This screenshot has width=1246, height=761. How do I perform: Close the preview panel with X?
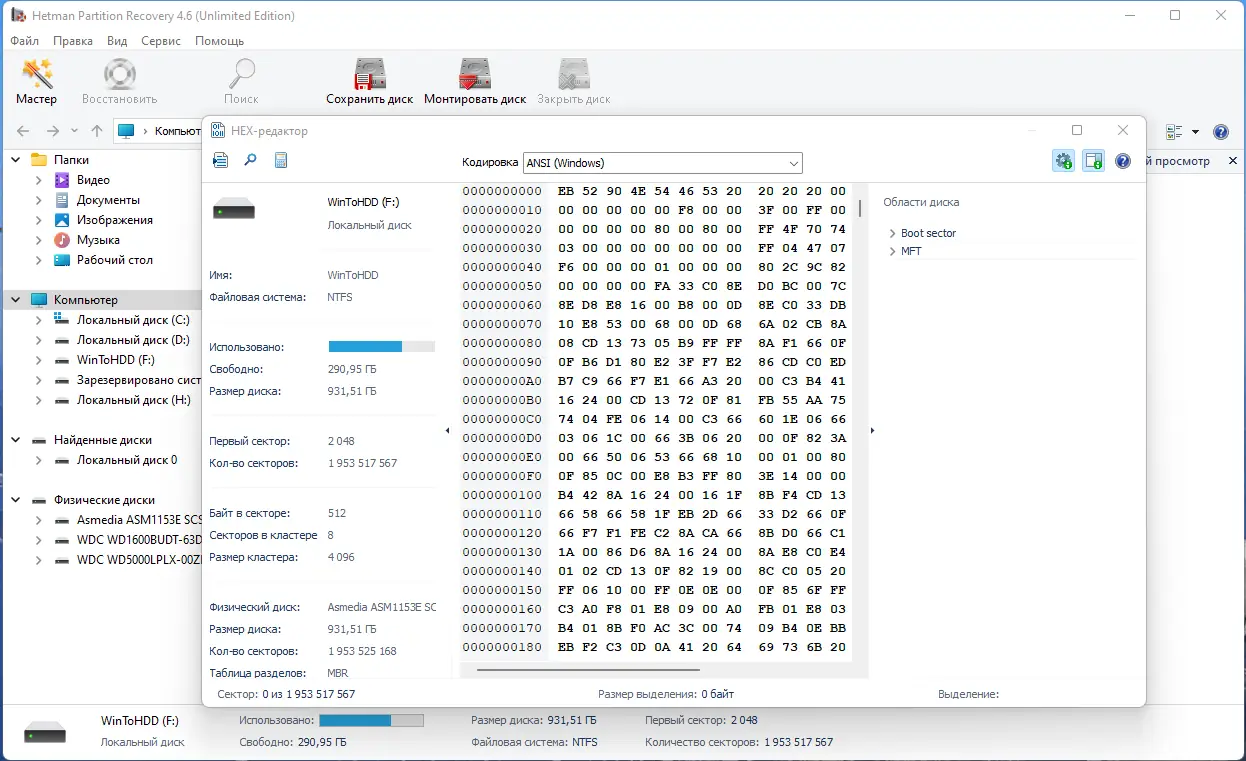(x=1232, y=160)
